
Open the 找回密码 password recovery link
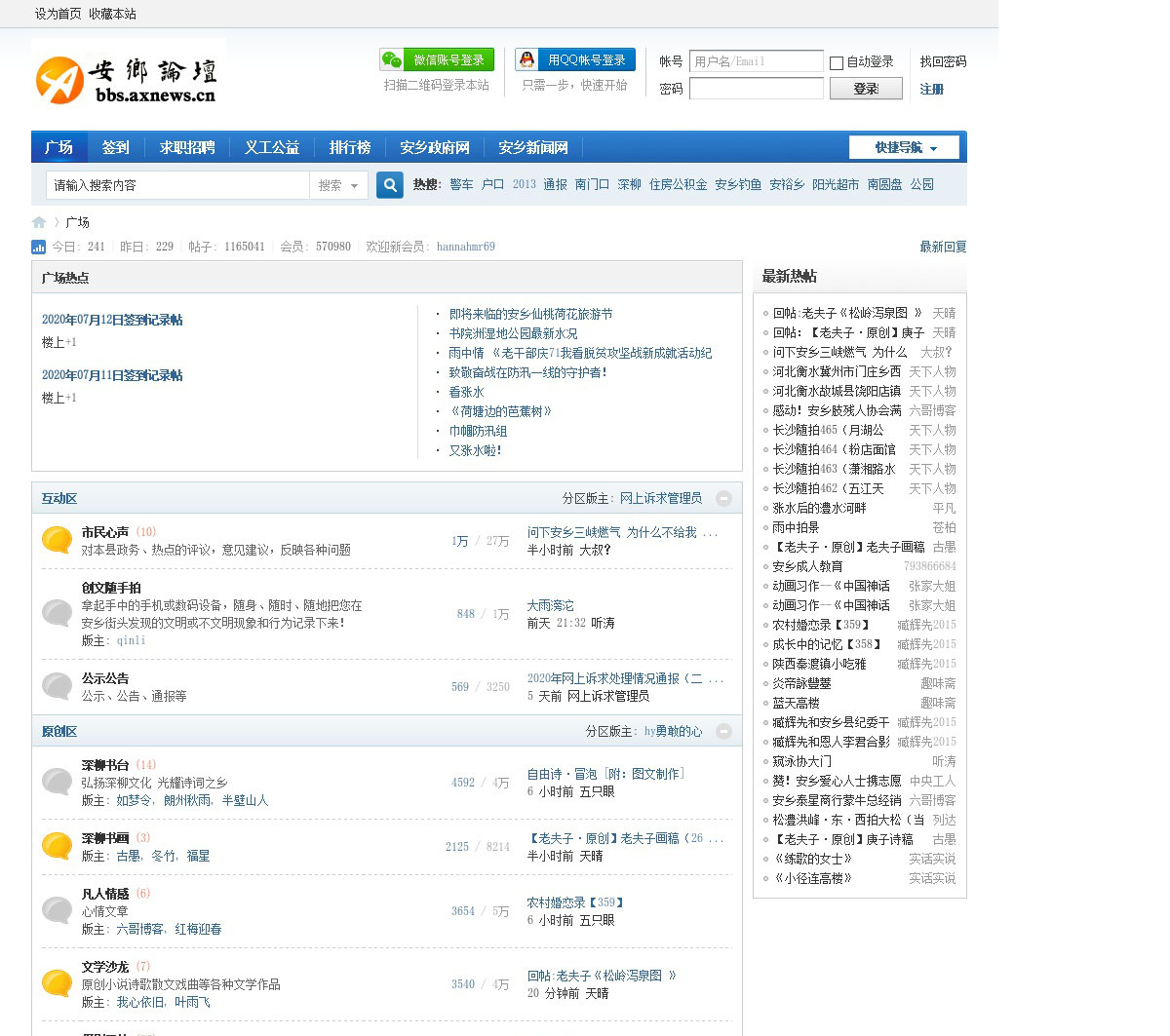pos(943,61)
